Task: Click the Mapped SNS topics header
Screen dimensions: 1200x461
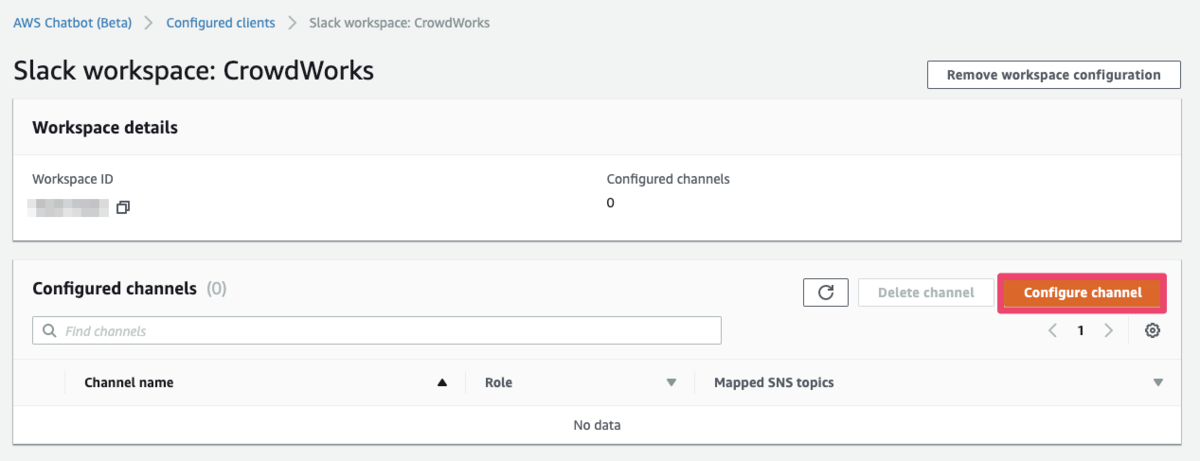Action: point(774,383)
